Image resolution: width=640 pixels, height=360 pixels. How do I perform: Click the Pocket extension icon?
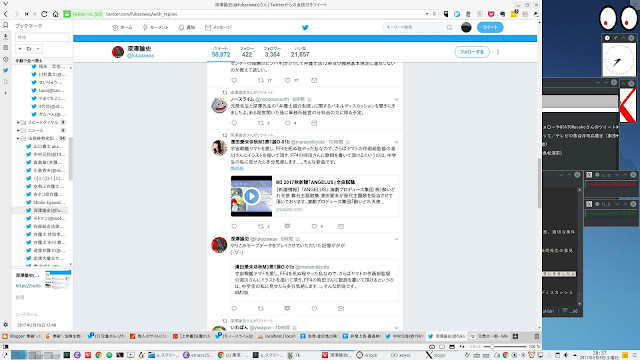click(x=491, y=14)
